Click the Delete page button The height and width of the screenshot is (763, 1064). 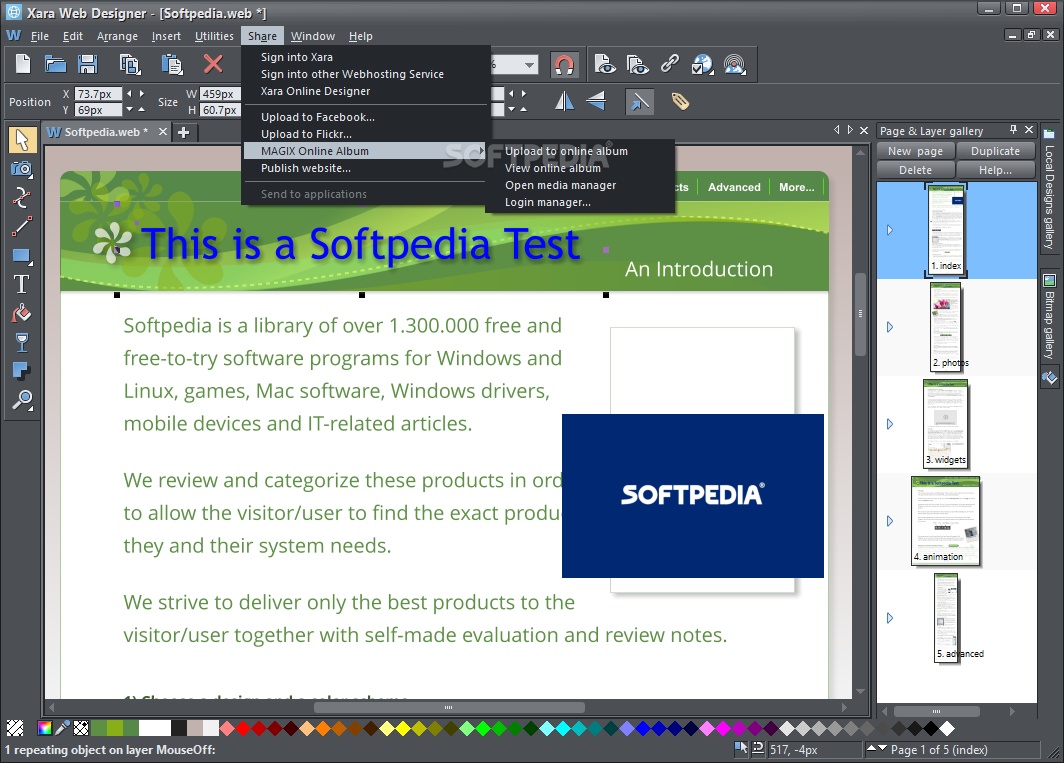pyautogui.click(x=915, y=170)
